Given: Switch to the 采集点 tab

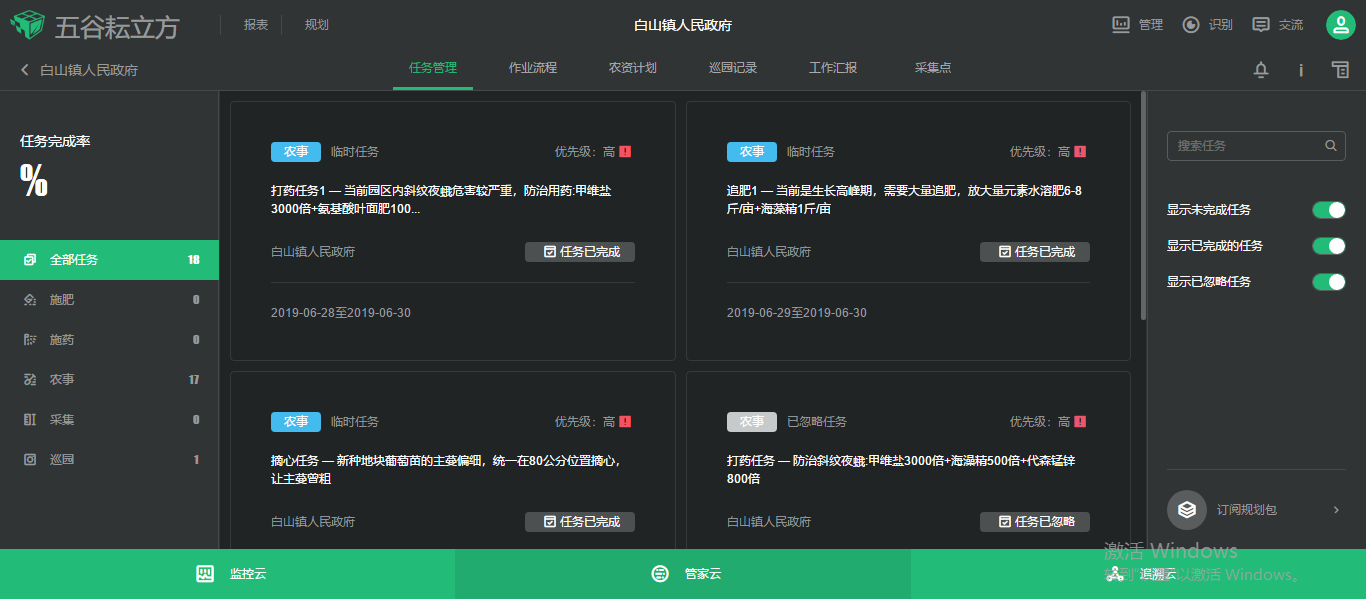Looking at the screenshot, I should coord(933,68).
